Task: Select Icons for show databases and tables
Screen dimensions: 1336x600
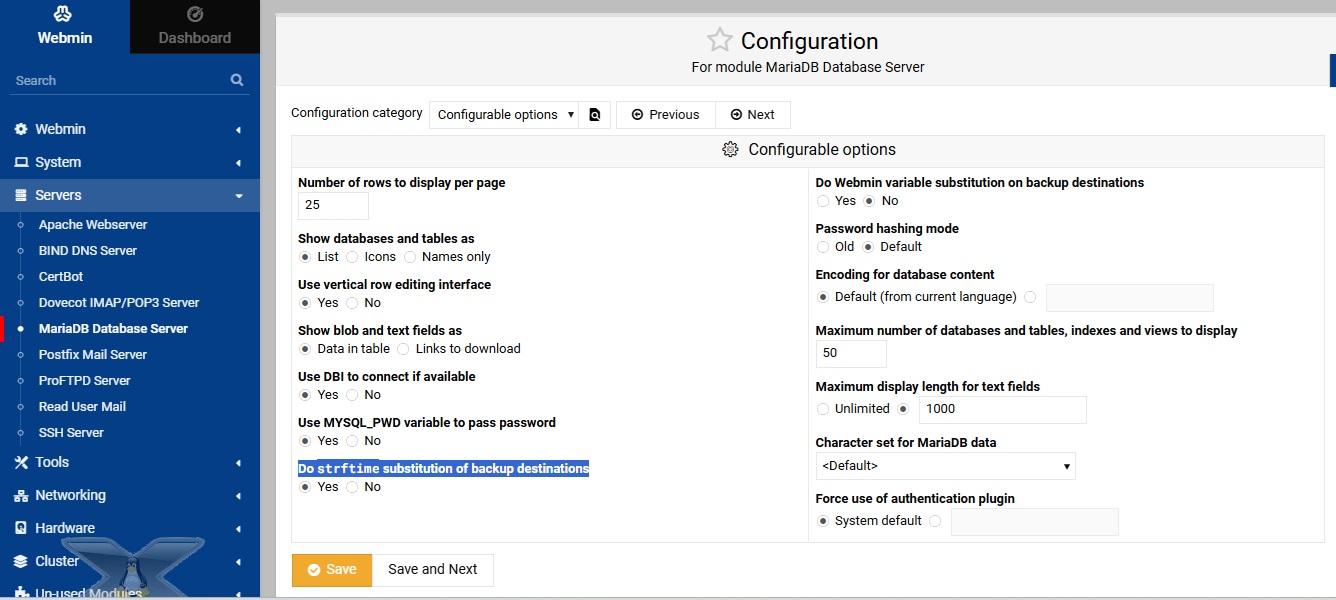Action: tap(352, 257)
